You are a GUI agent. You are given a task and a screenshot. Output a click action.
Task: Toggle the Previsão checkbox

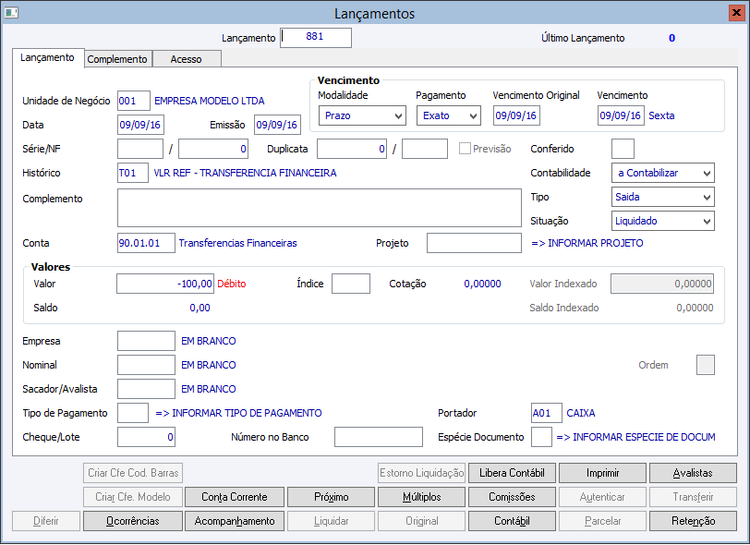click(x=465, y=149)
